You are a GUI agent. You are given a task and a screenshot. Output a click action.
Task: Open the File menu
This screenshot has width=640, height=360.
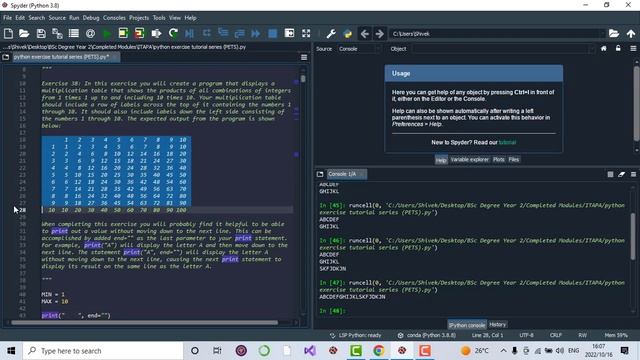7,18
